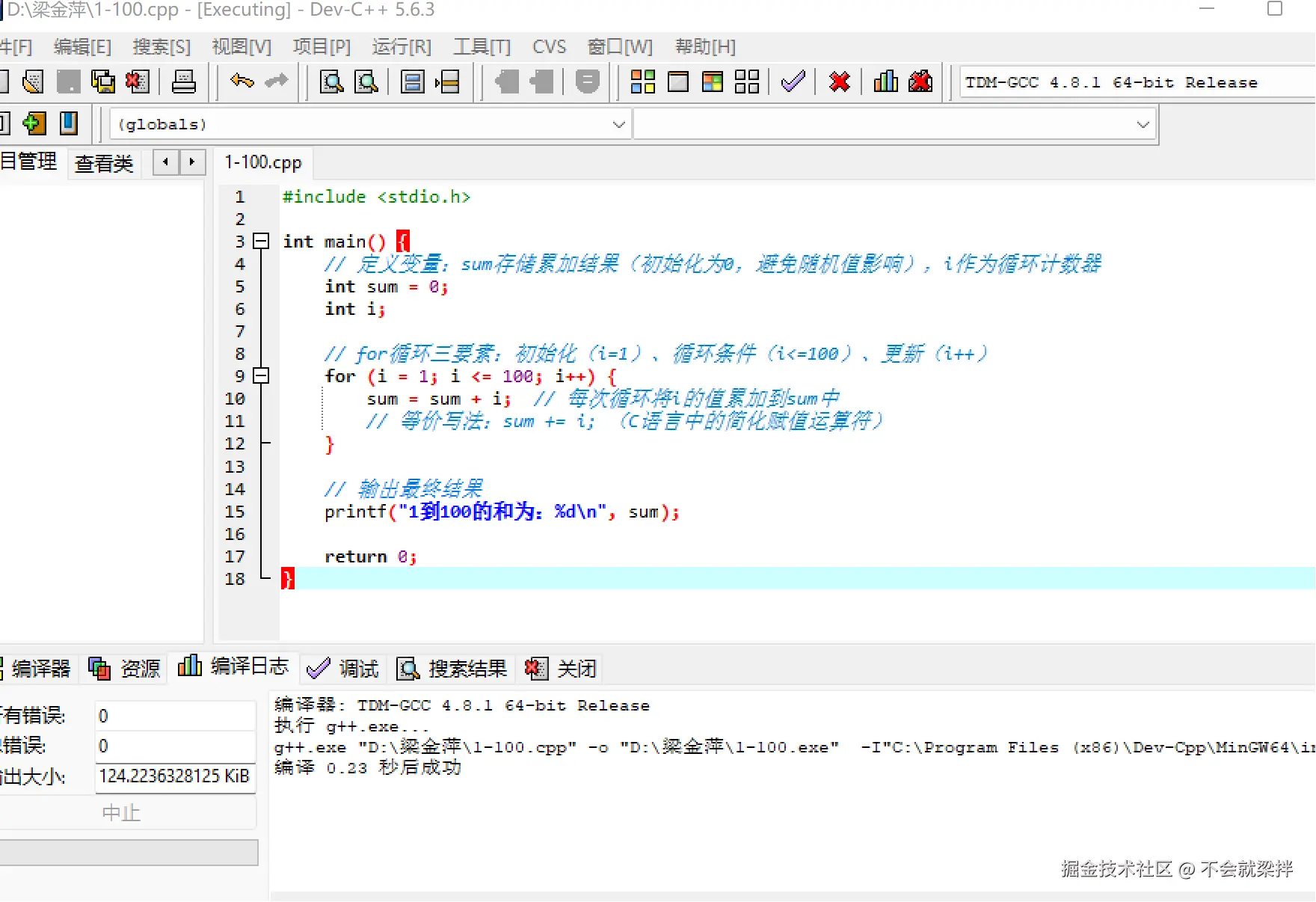Switch to the 资源 bottom tab

click(124, 668)
